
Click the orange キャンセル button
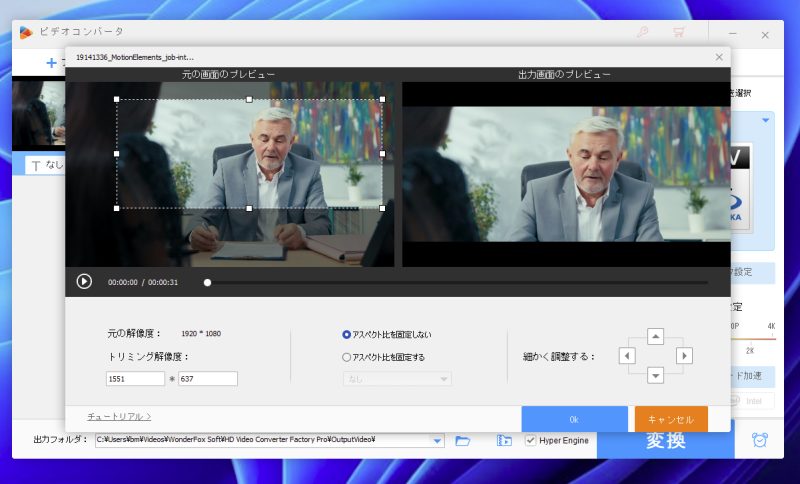[671, 419]
